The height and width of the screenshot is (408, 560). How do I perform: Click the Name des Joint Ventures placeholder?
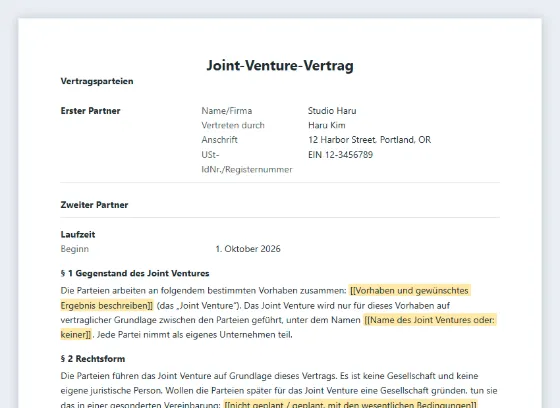[x=430, y=320]
